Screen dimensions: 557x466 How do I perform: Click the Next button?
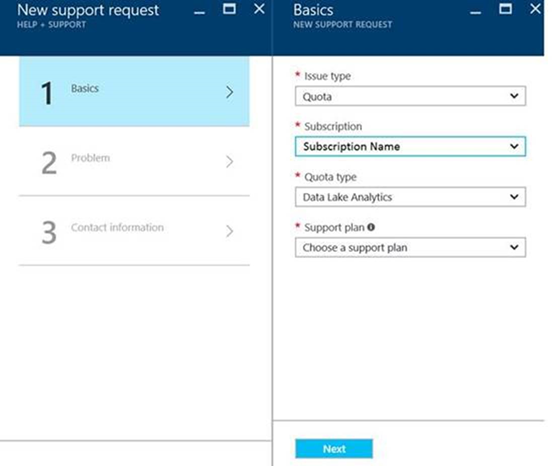[334, 449]
